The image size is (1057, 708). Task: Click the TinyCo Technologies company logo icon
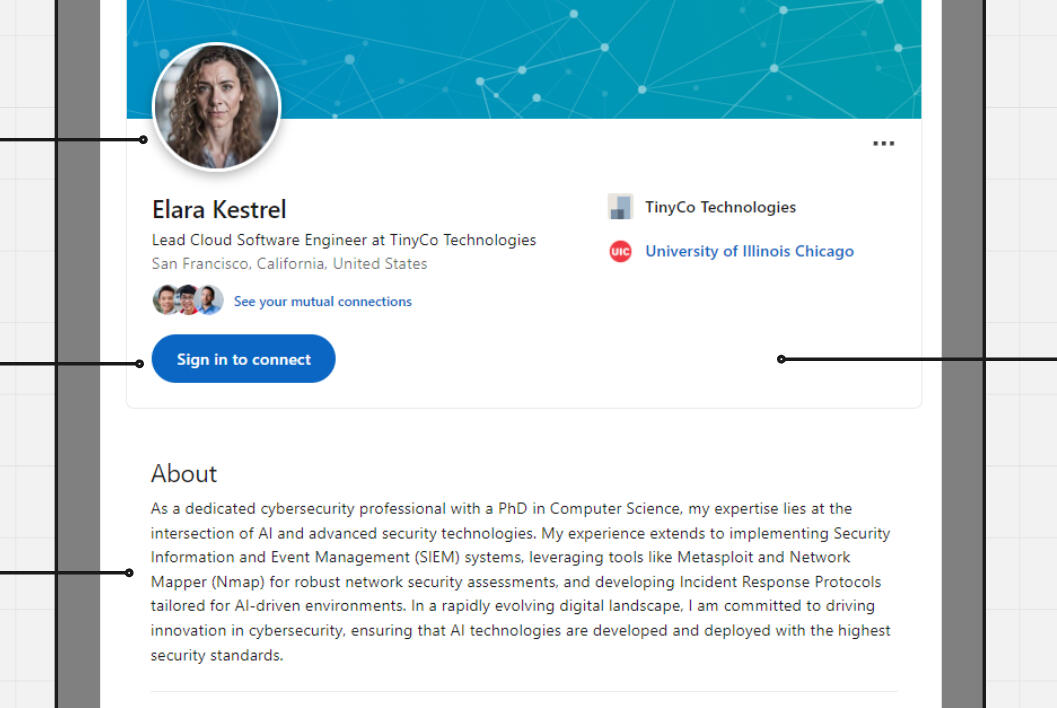[620, 207]
